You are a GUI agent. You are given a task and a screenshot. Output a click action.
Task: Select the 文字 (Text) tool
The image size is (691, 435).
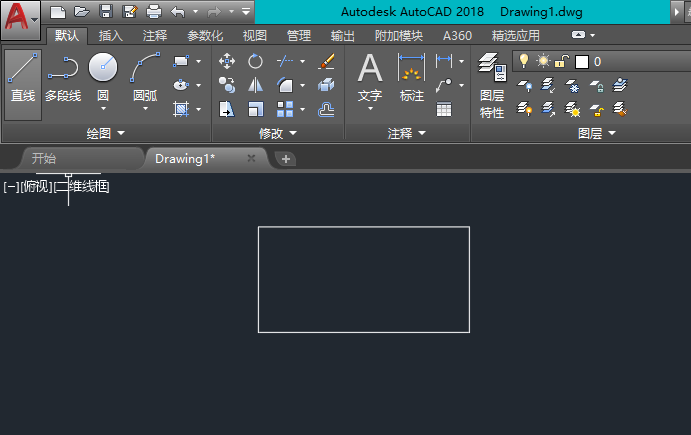click(x=370, y=78)
